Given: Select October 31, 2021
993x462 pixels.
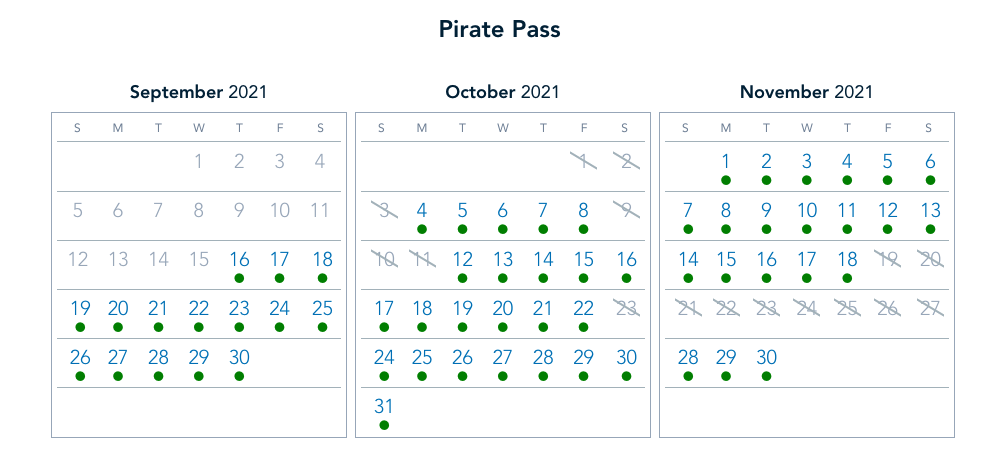Looking at the screenshot, I should pos(384,406).
